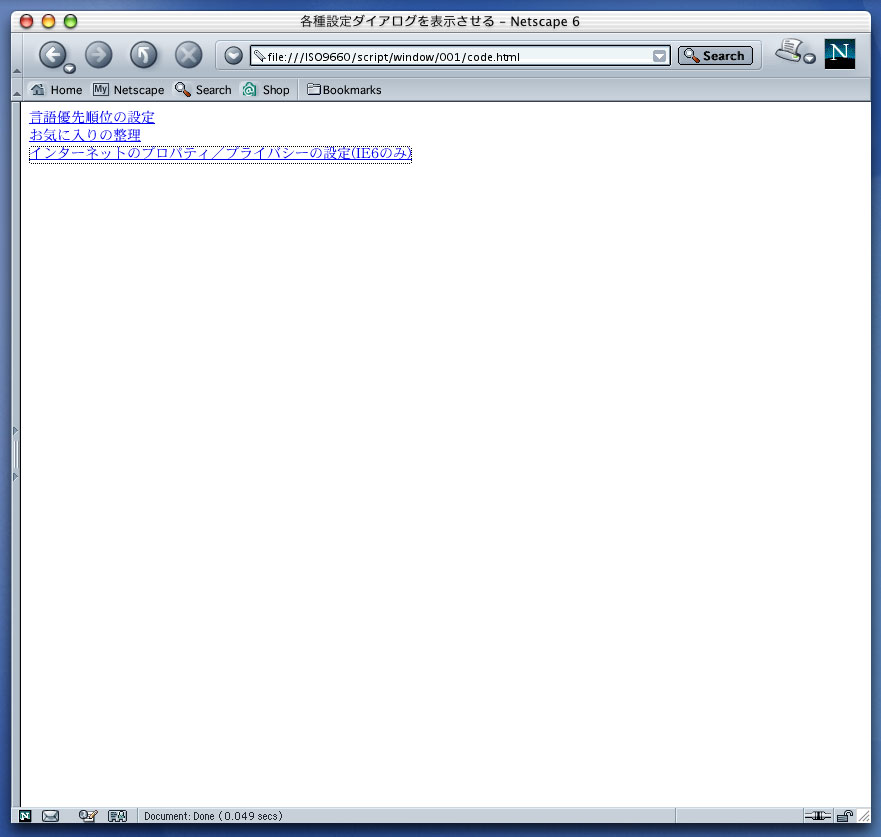881x837 pixels.
Task: Open the Back button history dropdown arrow
Action: coord(70,69)
